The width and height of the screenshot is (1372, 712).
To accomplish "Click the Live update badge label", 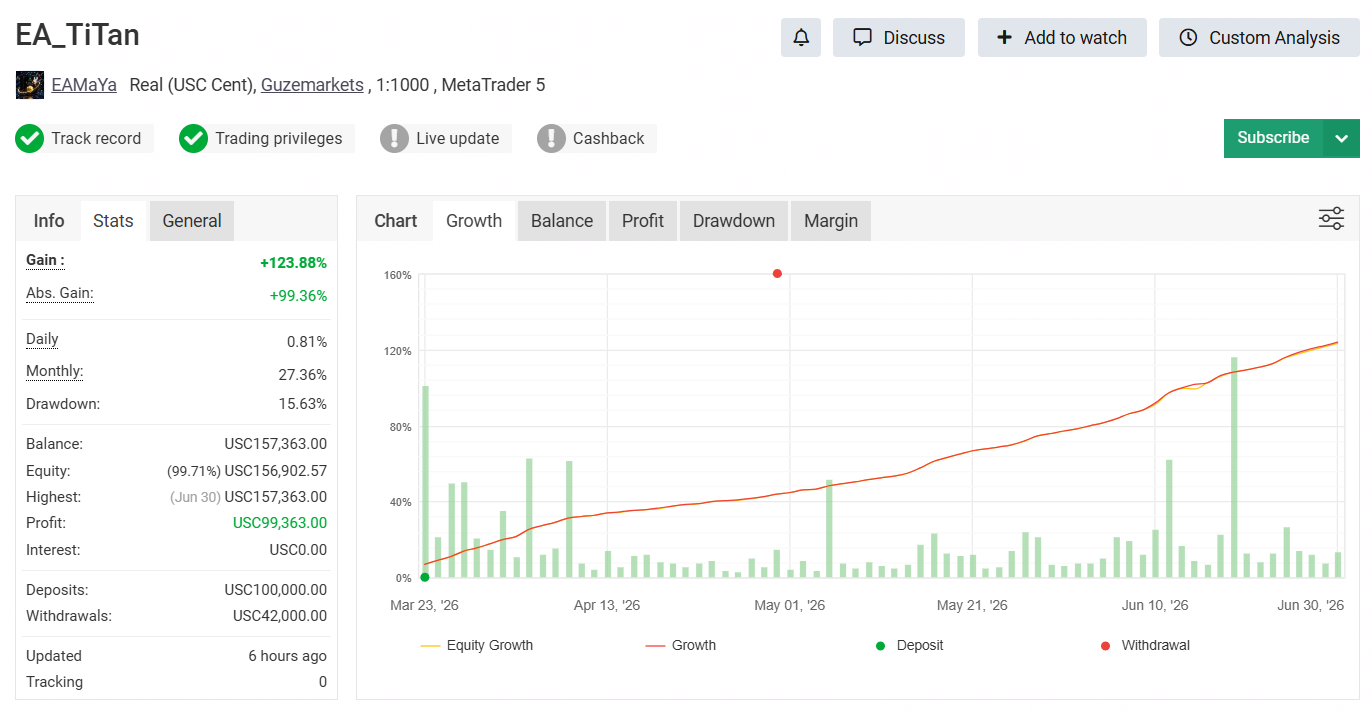I will [x=458, y=139].
